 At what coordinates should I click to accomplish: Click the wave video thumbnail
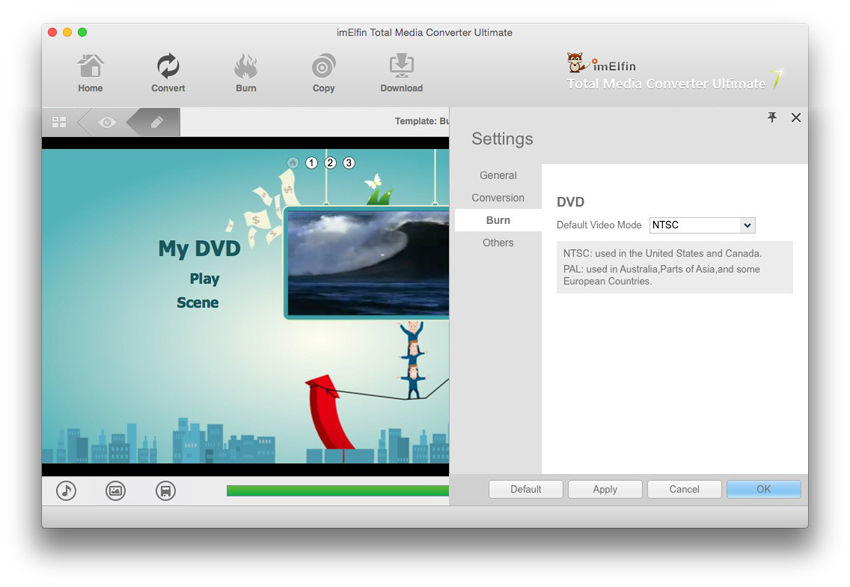(x=368, y=263)
